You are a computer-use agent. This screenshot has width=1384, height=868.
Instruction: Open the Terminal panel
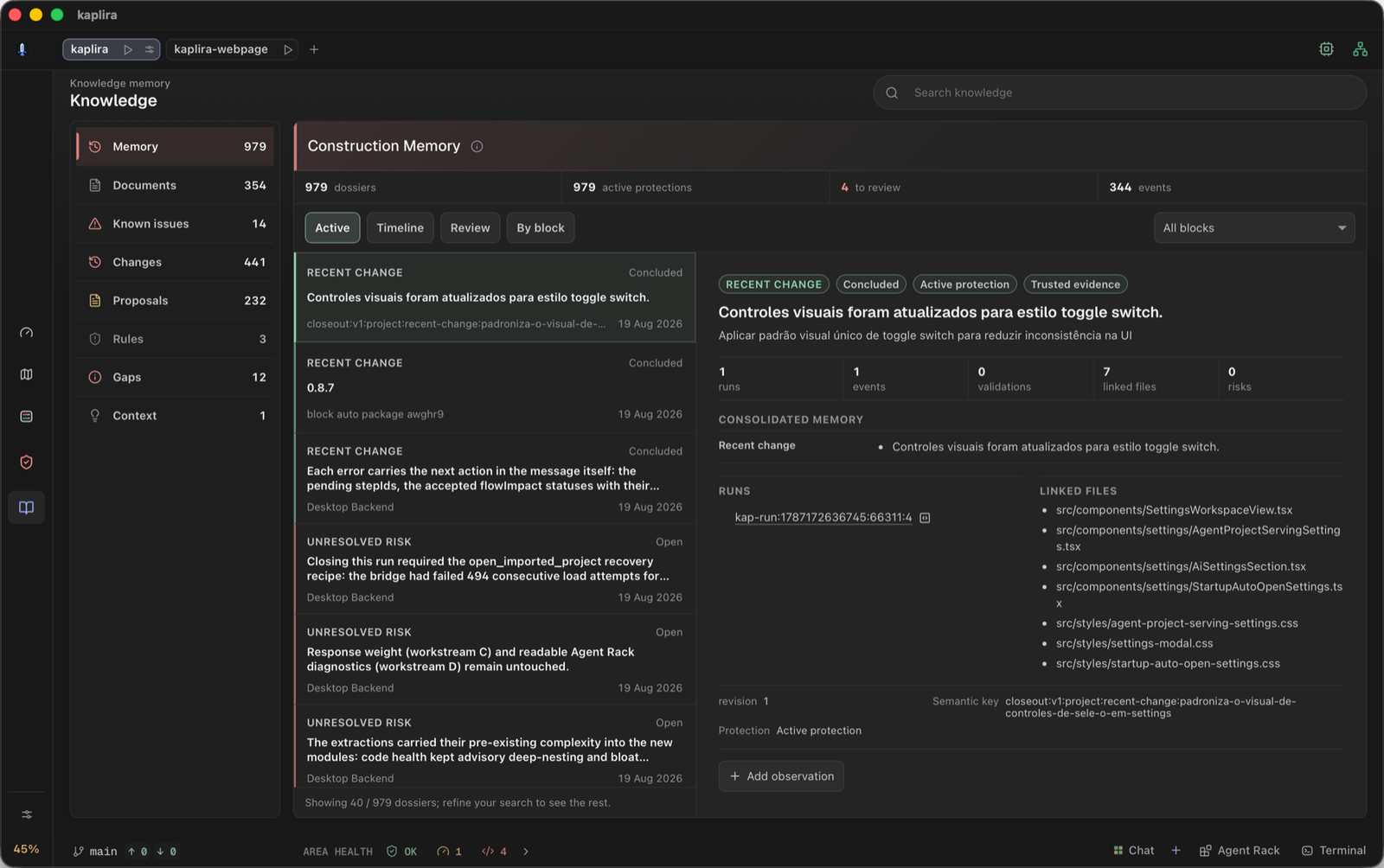pos(1334,851)
